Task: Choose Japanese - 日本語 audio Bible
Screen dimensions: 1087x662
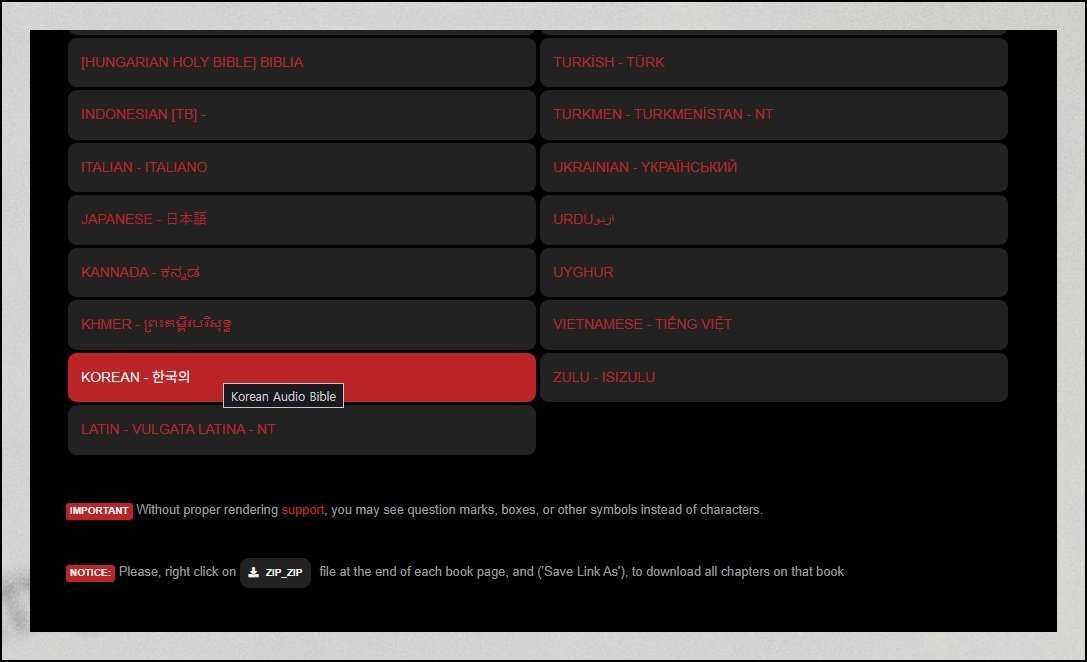Action: [302, 220]
